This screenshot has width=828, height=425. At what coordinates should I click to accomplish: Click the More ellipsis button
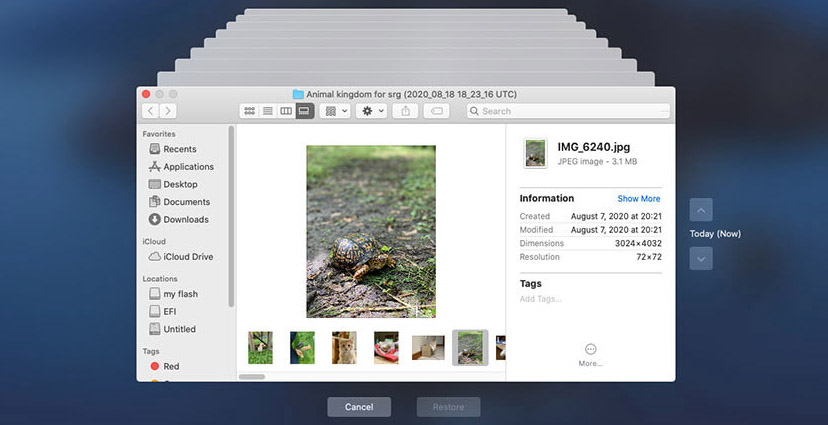pos(590,349)
